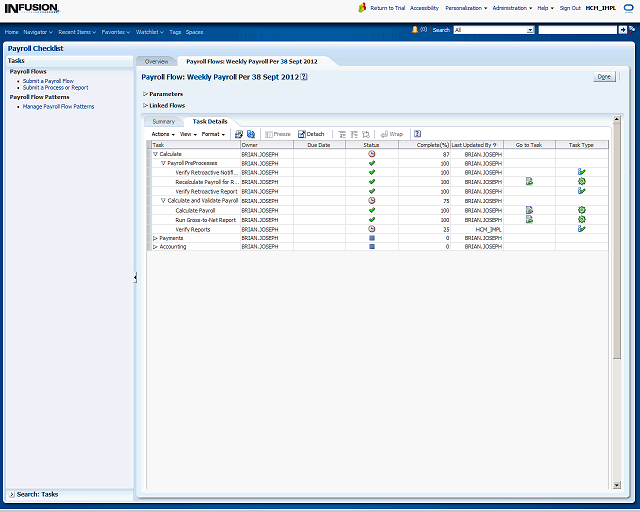Expand the Payments task node
640x512 pixels.
[x=155, y=238]
